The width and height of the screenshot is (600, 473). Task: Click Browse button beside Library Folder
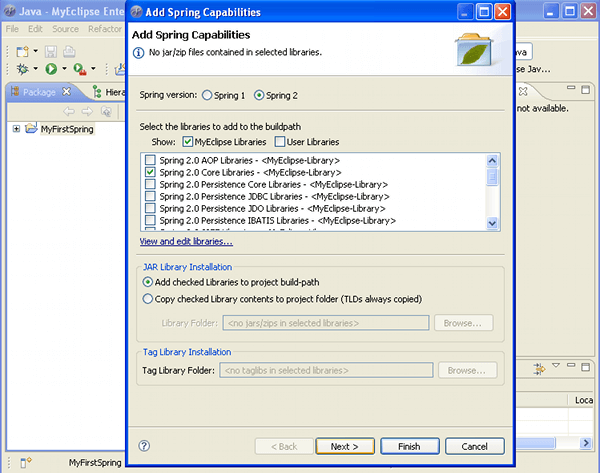(463, 323)
